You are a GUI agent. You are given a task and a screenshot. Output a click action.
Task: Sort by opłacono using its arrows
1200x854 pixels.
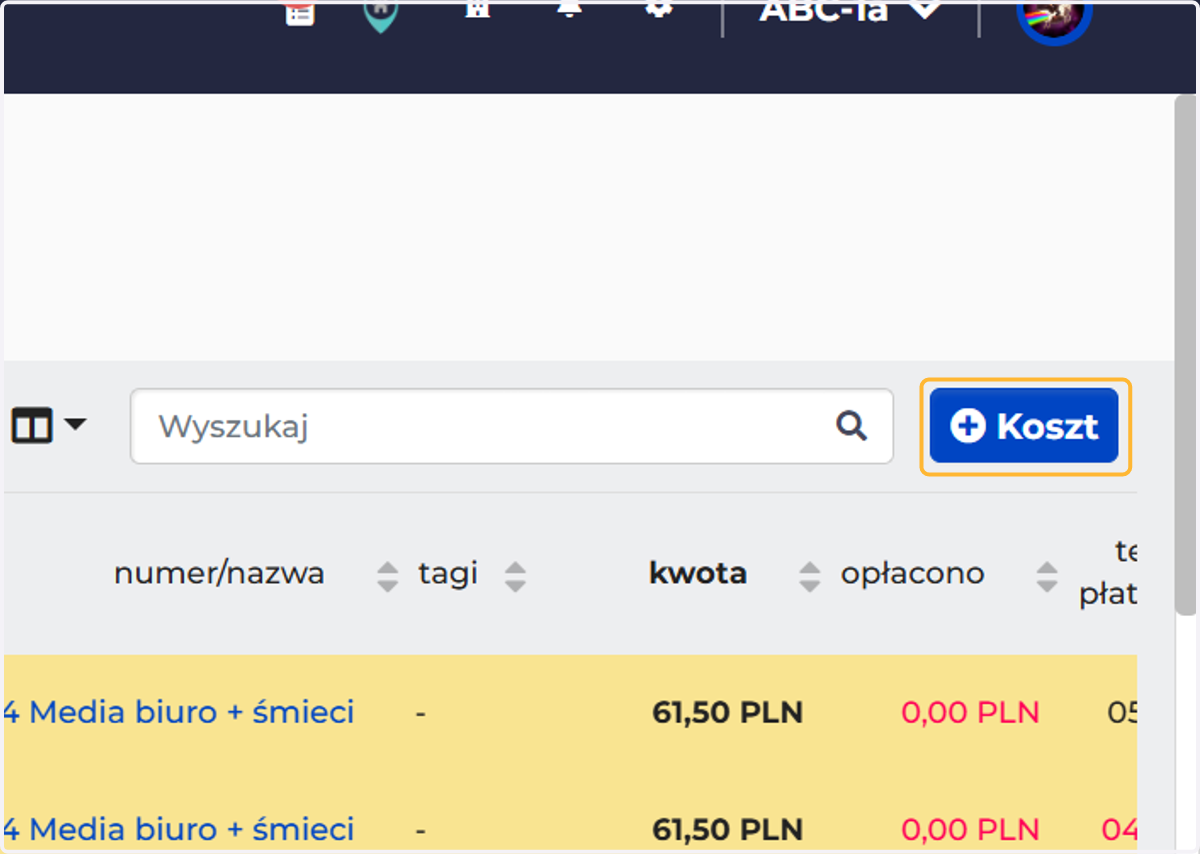coord(1047,576)
